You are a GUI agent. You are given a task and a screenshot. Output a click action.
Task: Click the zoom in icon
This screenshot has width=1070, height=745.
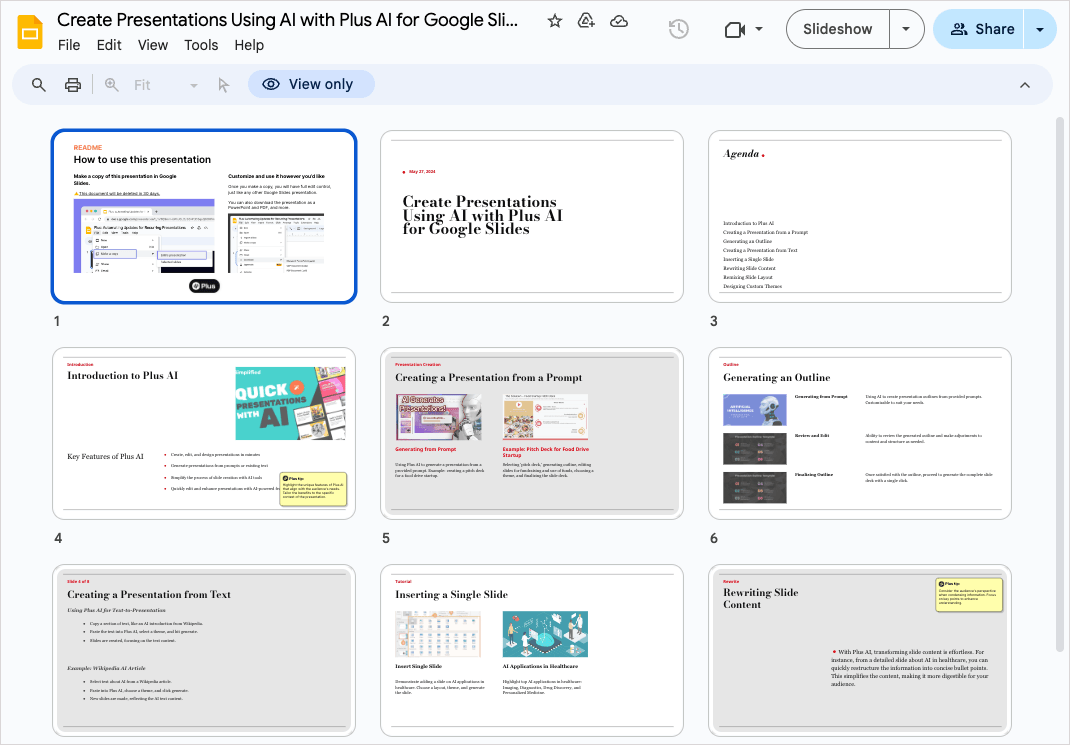tap(111, 85)
